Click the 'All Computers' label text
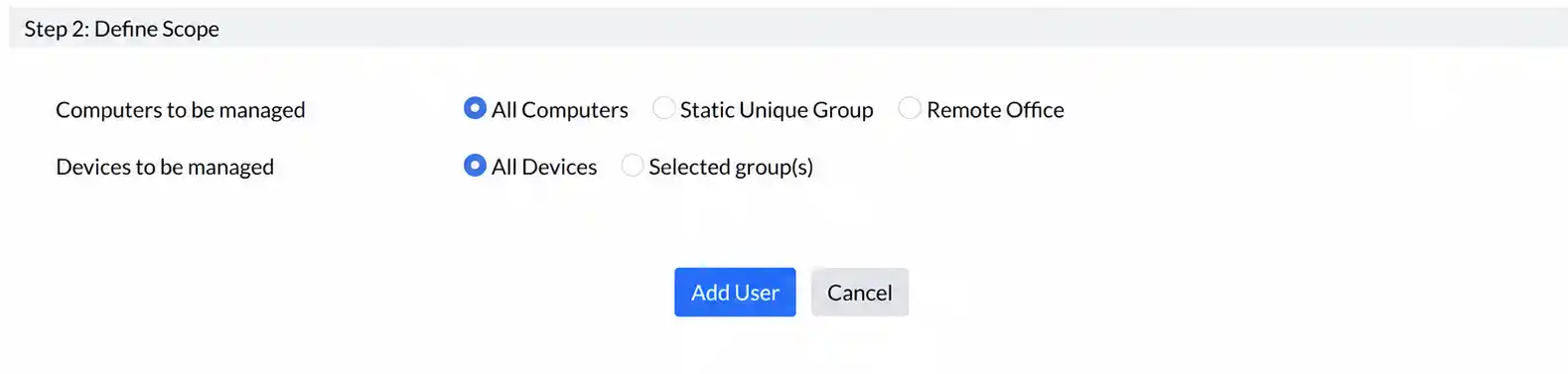Viewport: 1568px width, 374px height. 560,110
